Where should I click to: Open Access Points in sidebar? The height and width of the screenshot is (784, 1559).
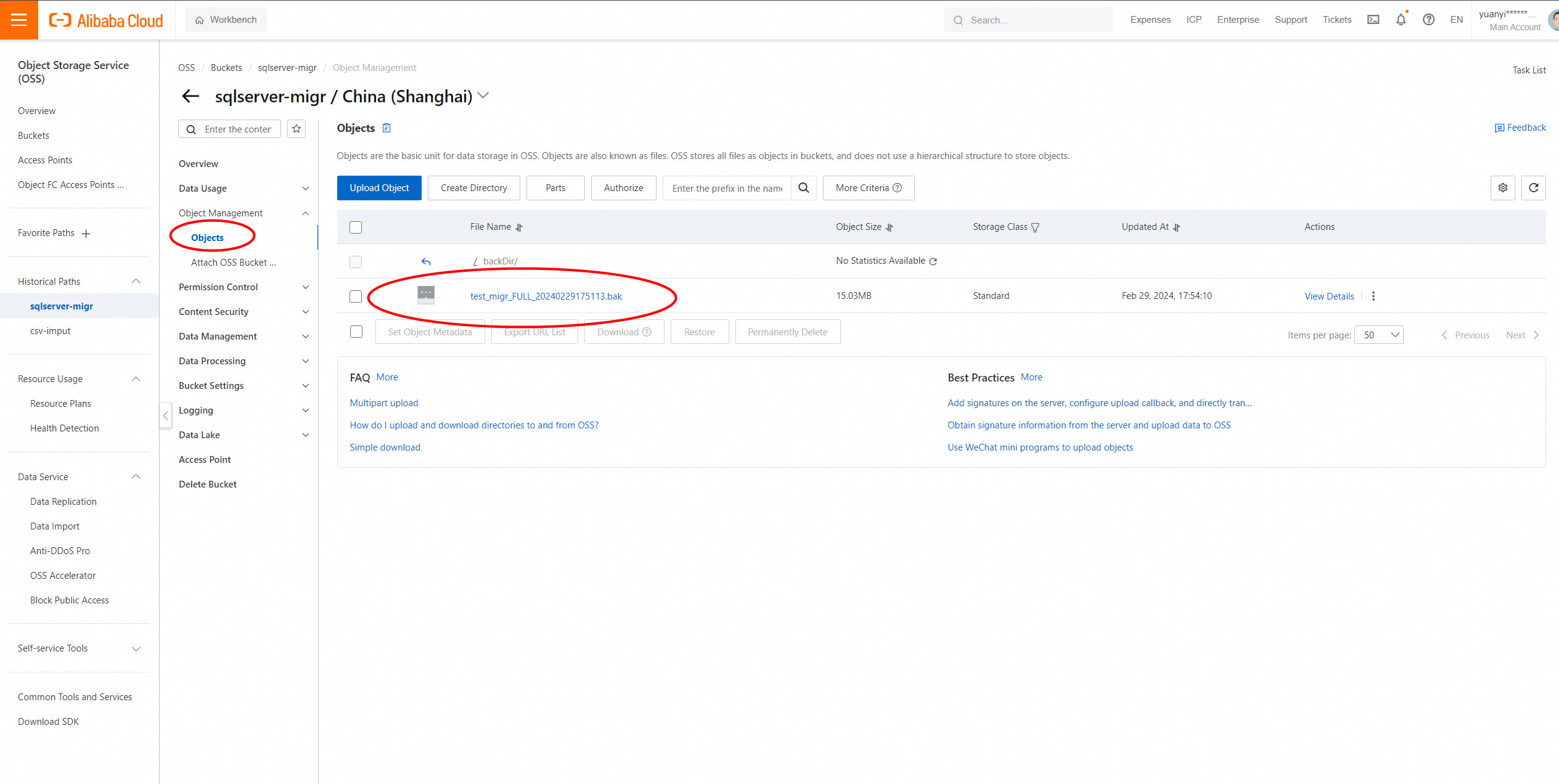click(45, 160)
